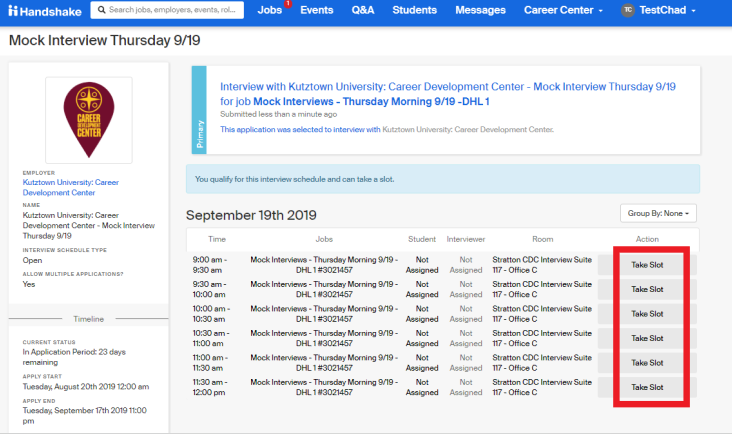This screenshot has height=434, width=732.
Task: Open the Q&A section
Action: pos(363,11)
